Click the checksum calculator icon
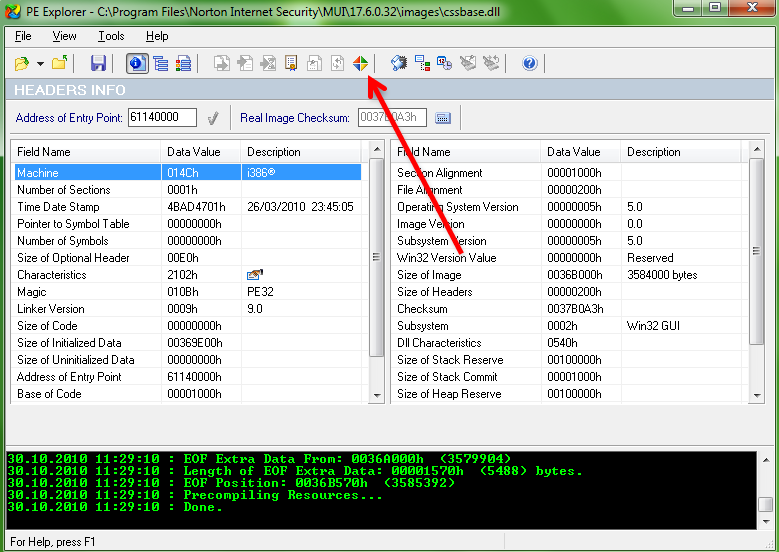The height and width of the screenshot is (552, 779). (x=443, y=118)
